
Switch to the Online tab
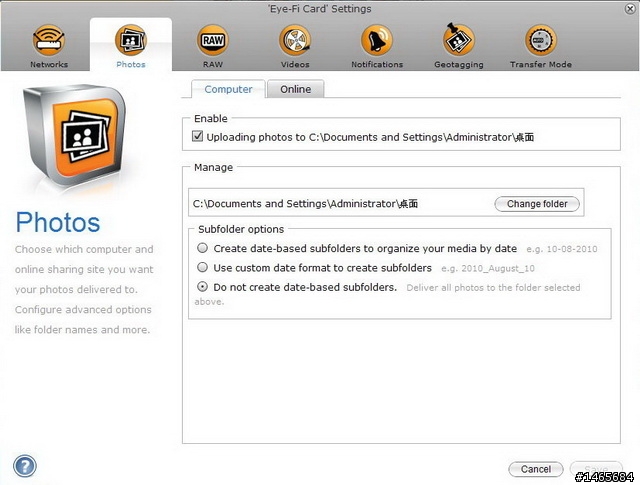pyautogui.click(x=296, y=89)
